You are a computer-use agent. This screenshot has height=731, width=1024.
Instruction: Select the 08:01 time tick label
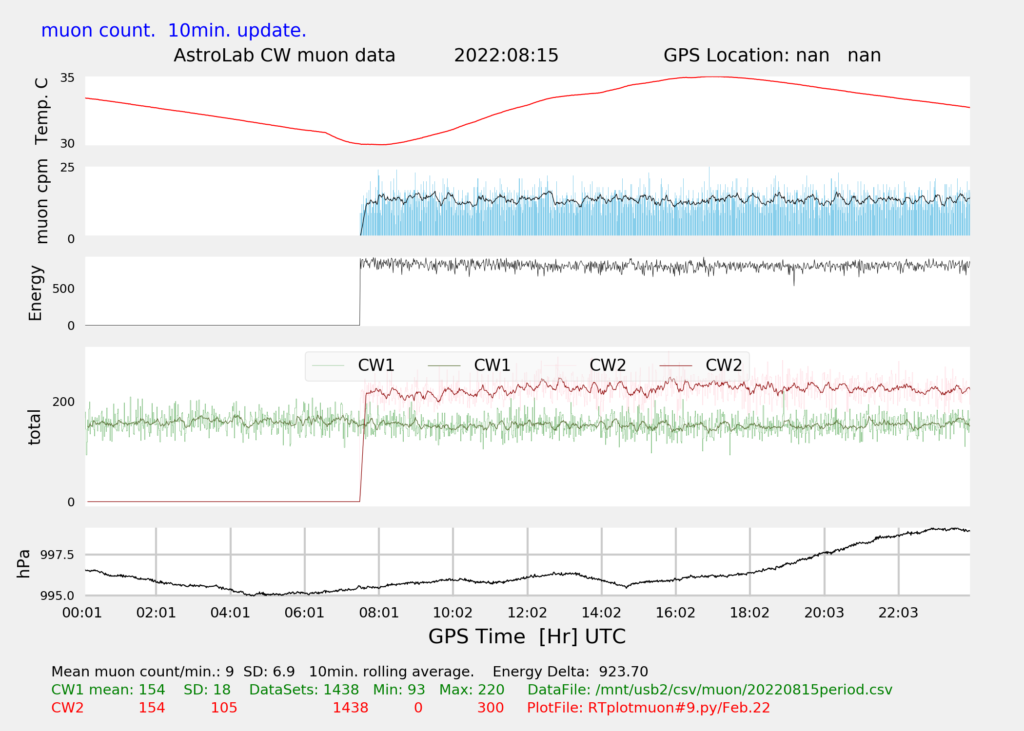(x=378, y=611)
